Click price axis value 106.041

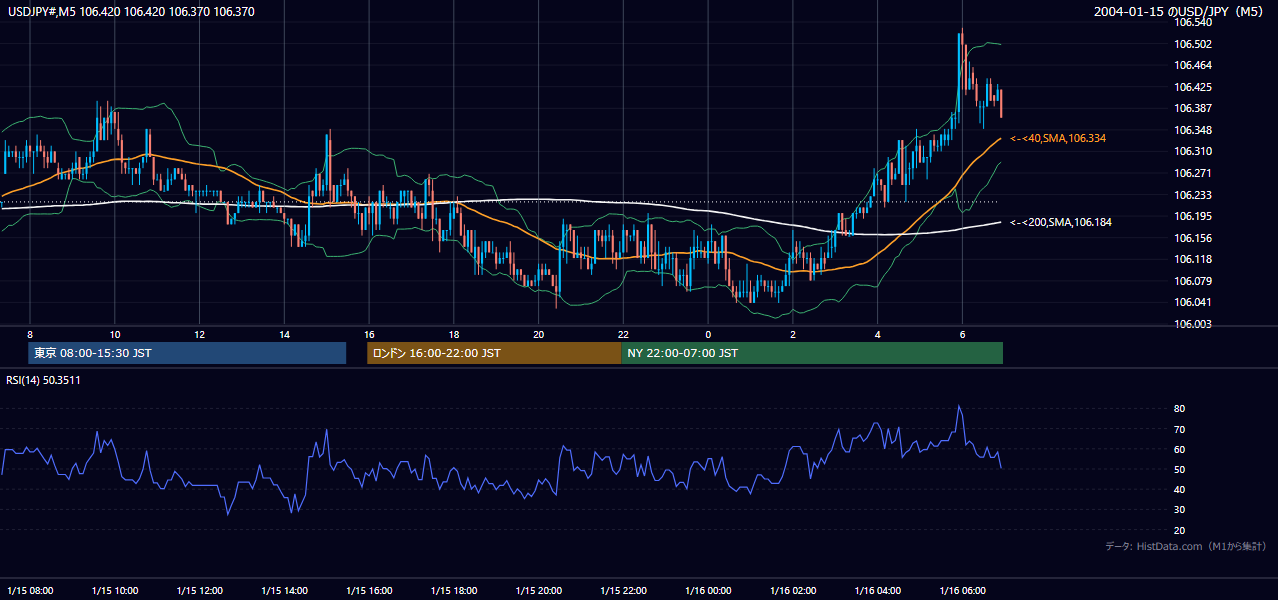(1193, 302)
